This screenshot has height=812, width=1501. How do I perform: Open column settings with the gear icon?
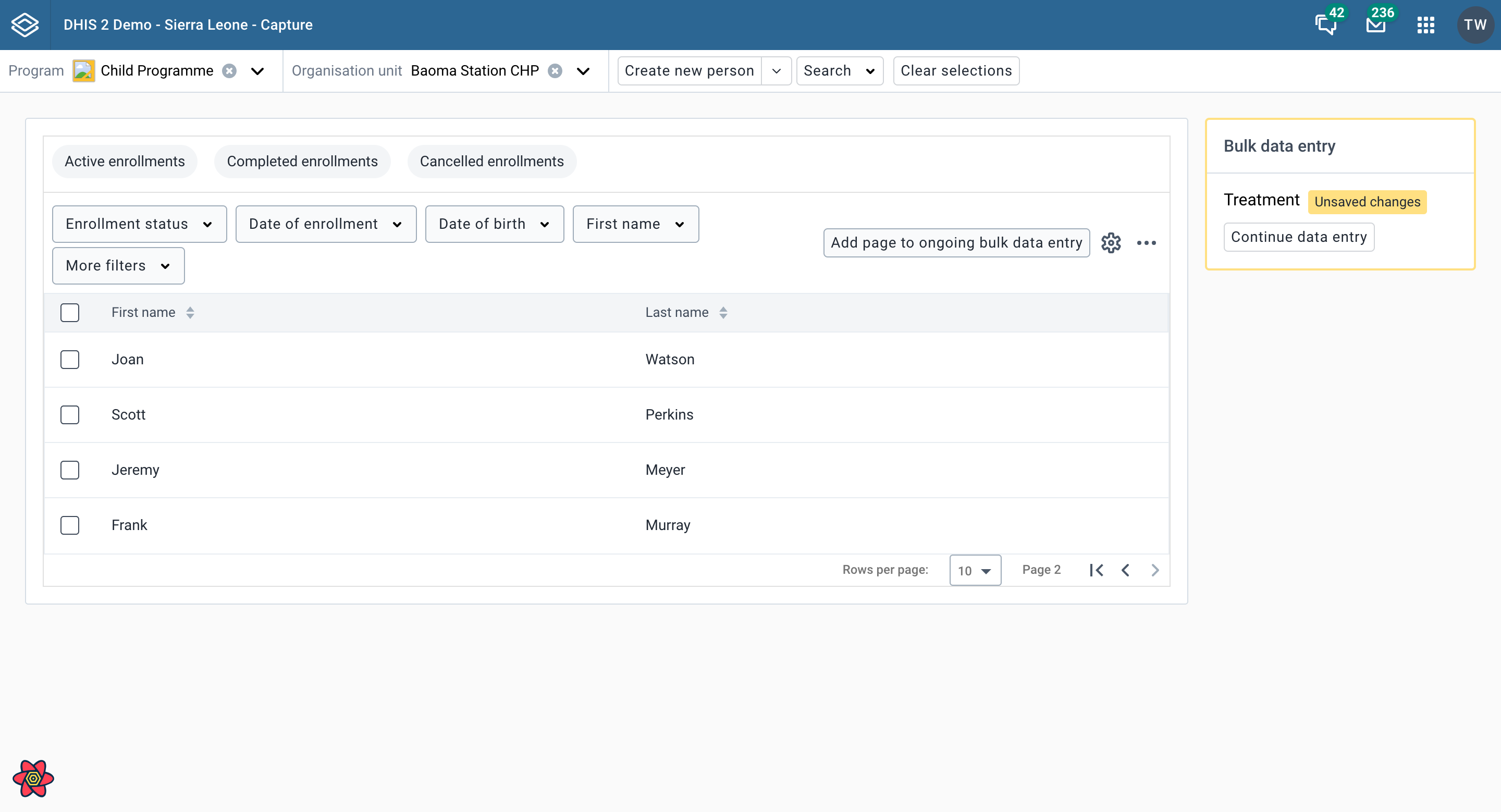point(1111,243)
